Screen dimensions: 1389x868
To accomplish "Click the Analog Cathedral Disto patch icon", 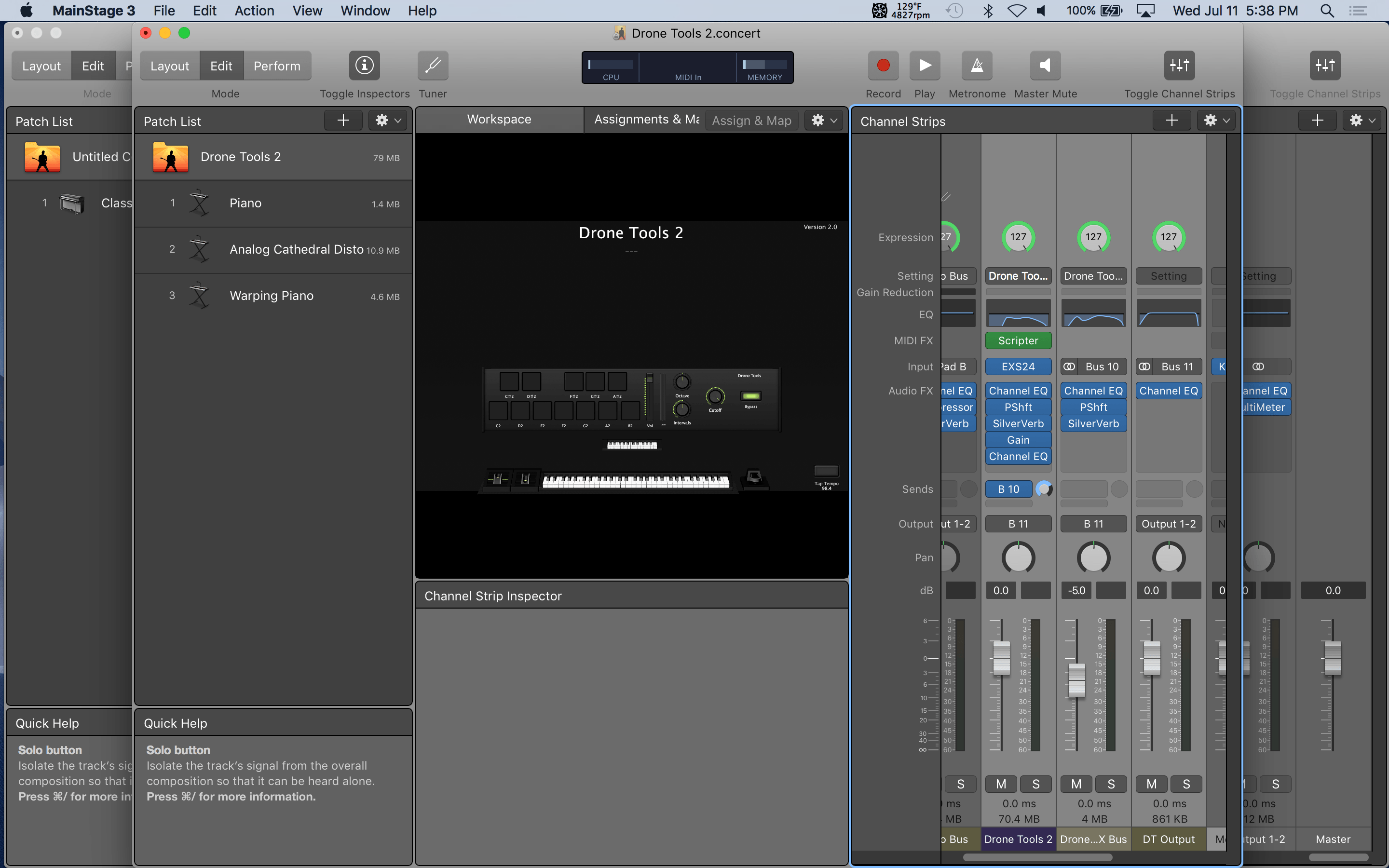I will (x=199, y=249).
